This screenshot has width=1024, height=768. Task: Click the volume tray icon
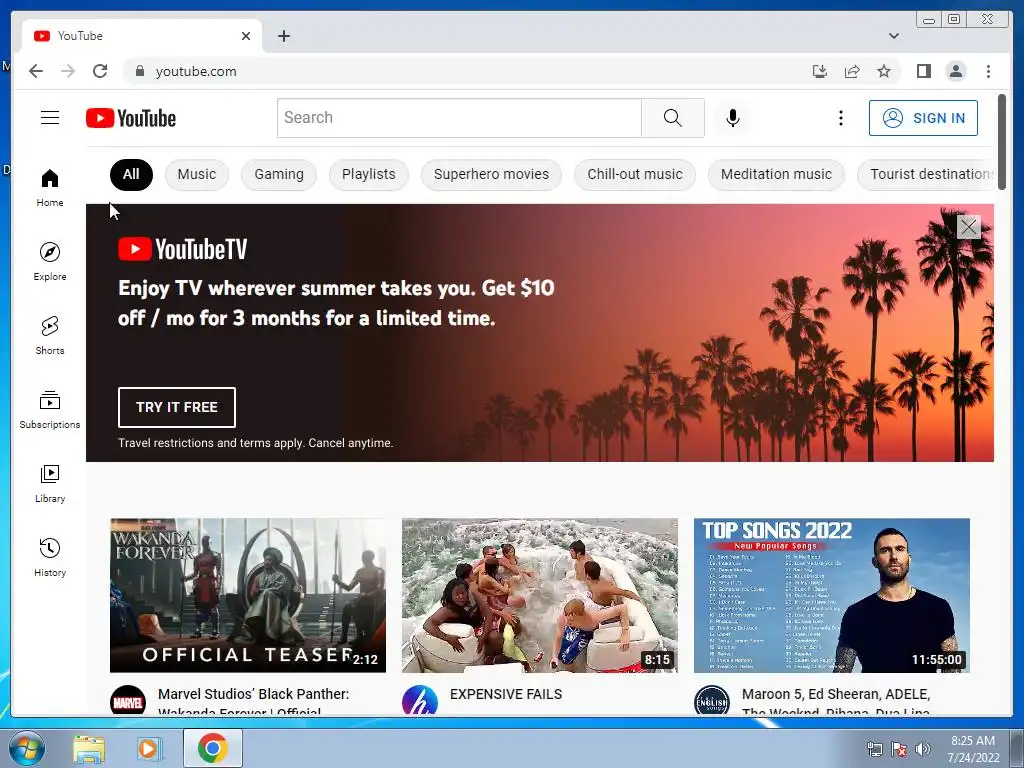coord(922,749)
